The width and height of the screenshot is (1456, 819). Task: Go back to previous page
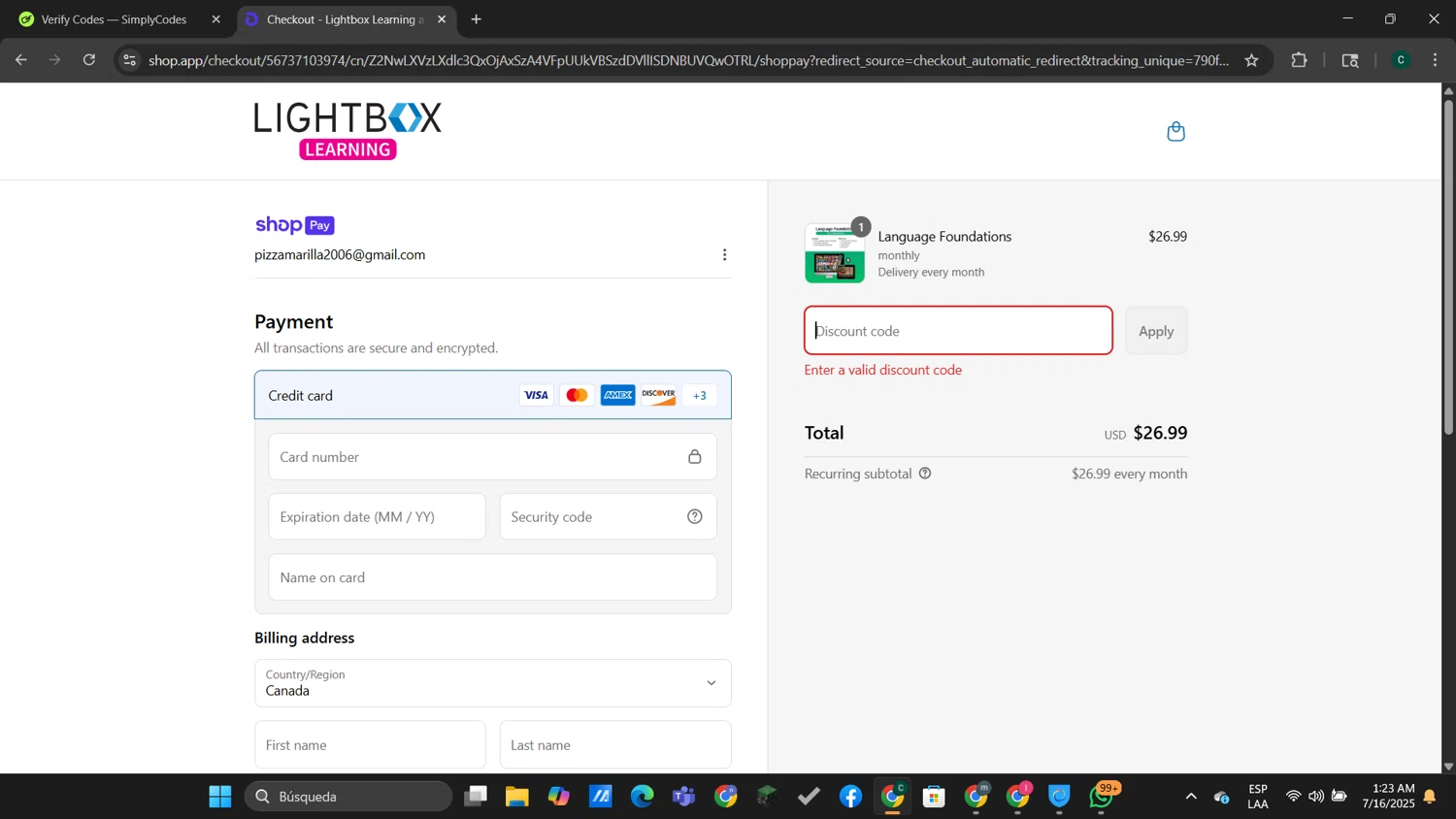tap(21, 60)
